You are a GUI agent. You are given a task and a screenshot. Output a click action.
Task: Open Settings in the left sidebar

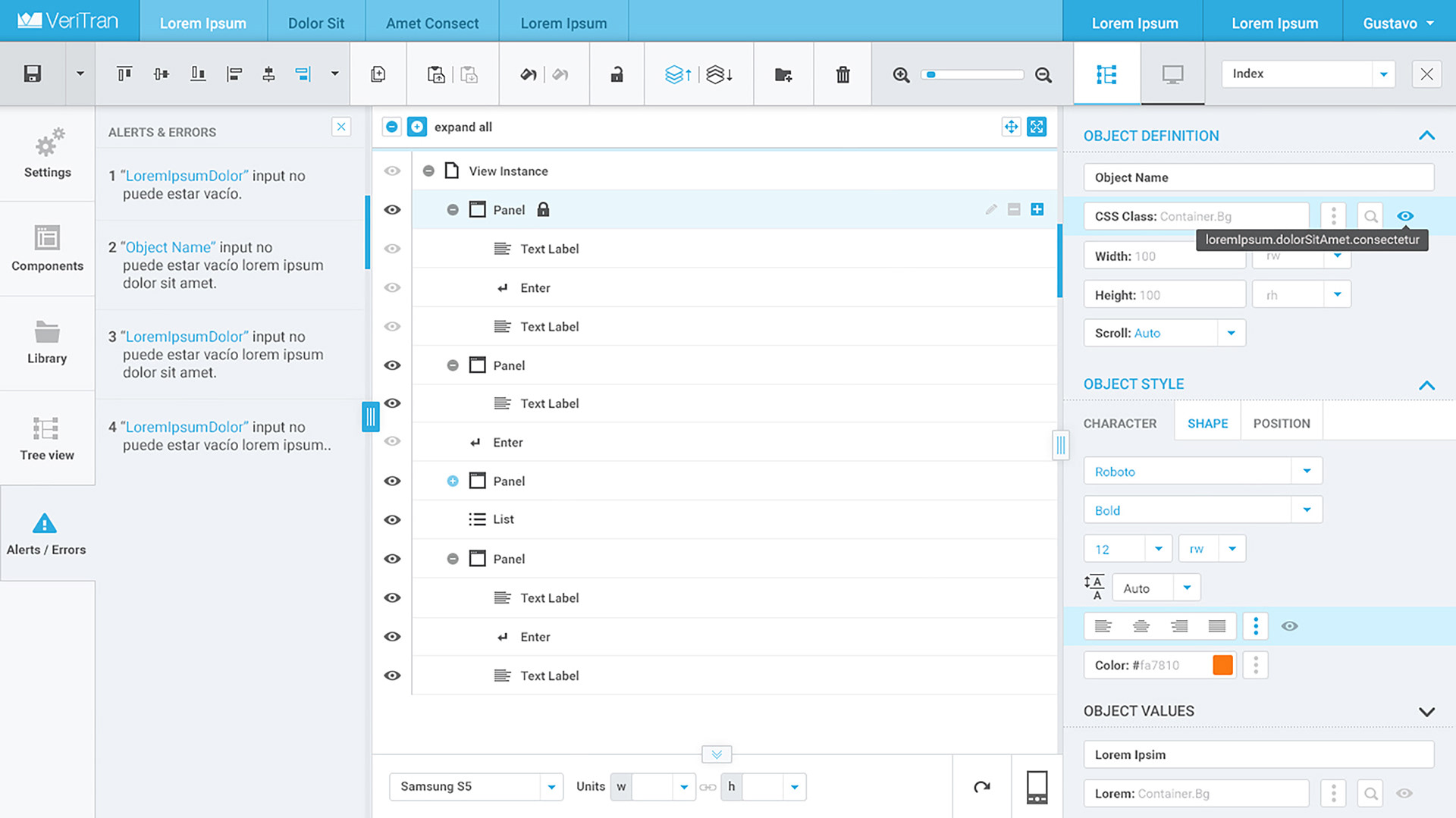[47, 153]
